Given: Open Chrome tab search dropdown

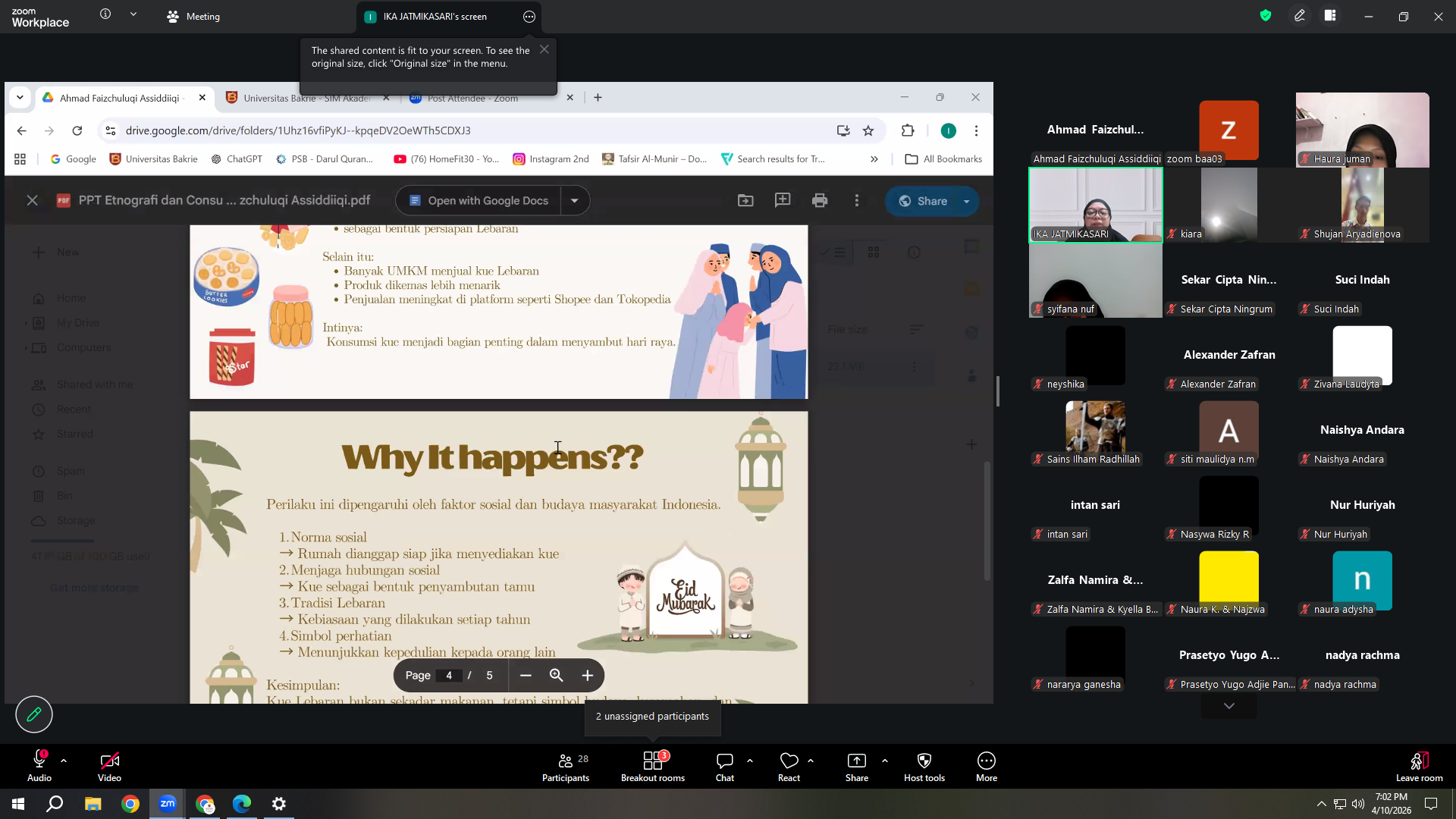Looking at the screenshot, I should tap(20, 97).
